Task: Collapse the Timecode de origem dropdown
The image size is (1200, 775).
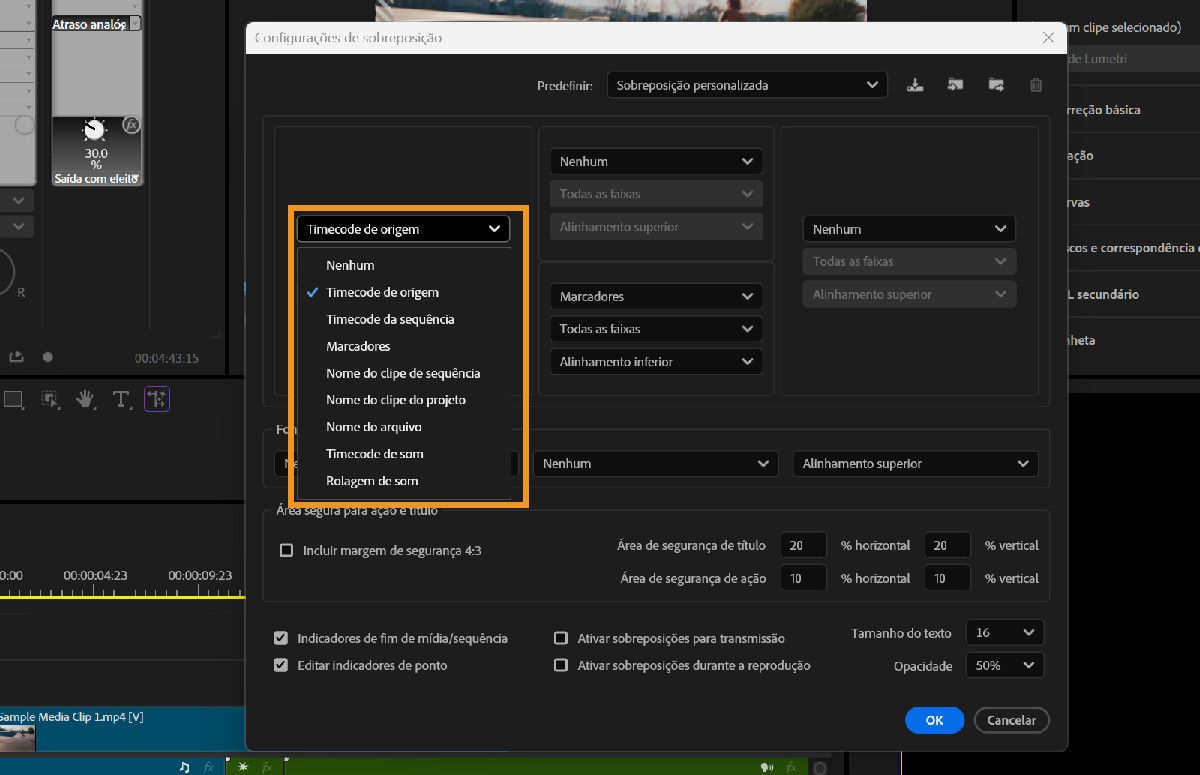Action: (x=403, y=229)
